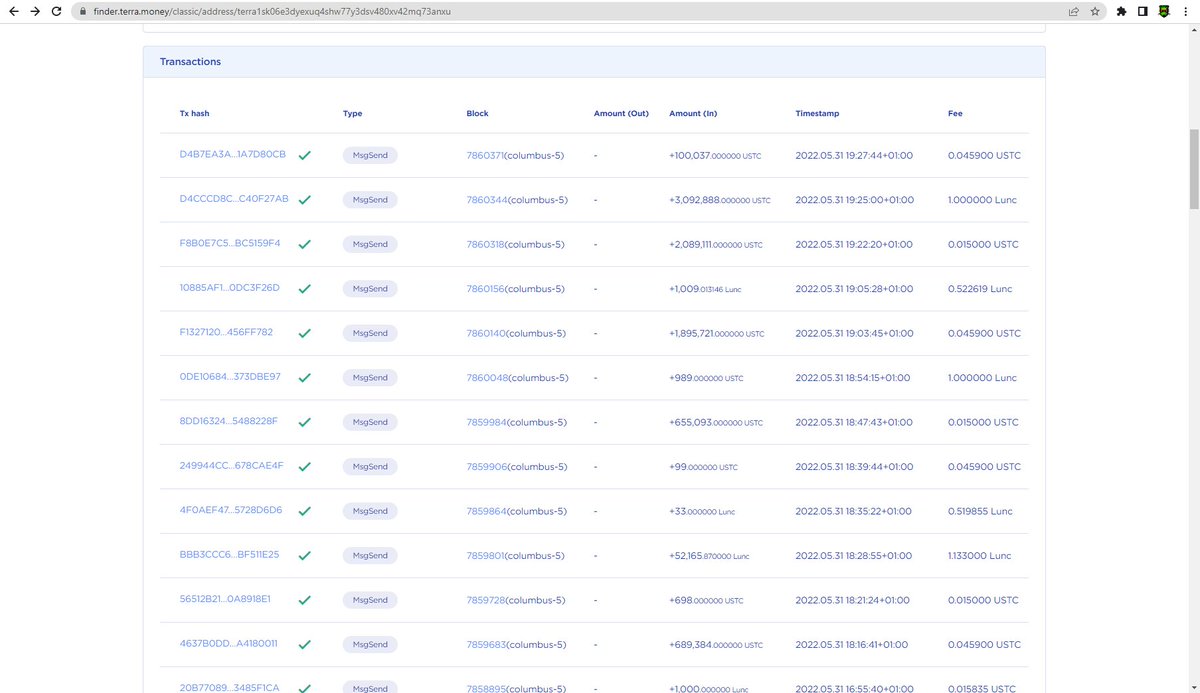Click success checkmark for 10885AF1...0DC3F26D
Image resolution: width=1200 pixels, height=693 pixels.
pos(305,289)
